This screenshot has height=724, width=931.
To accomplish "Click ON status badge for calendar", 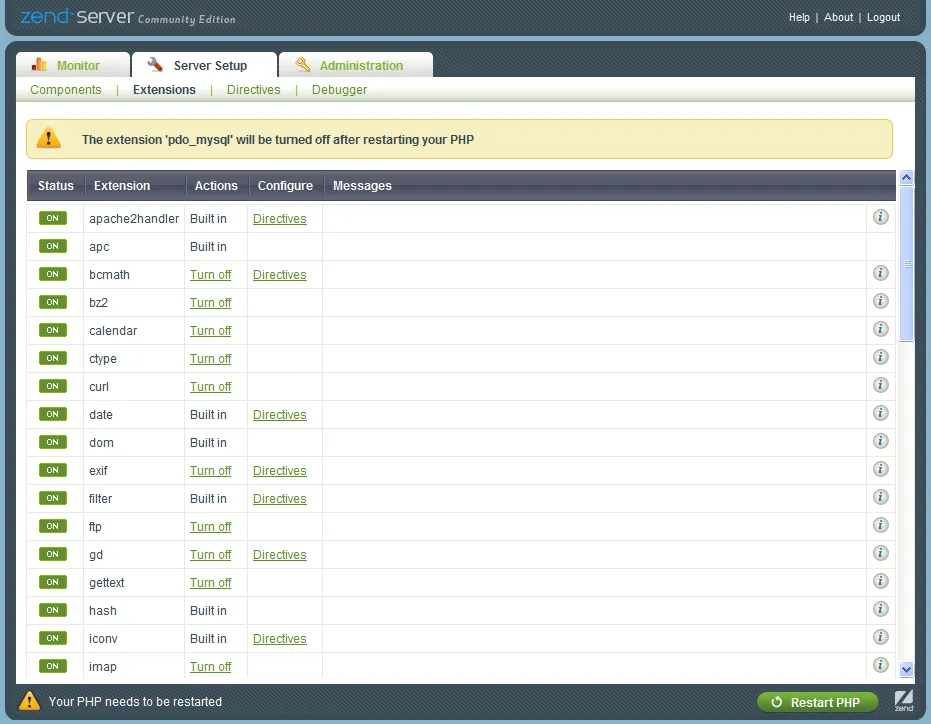I will [53, 330].
